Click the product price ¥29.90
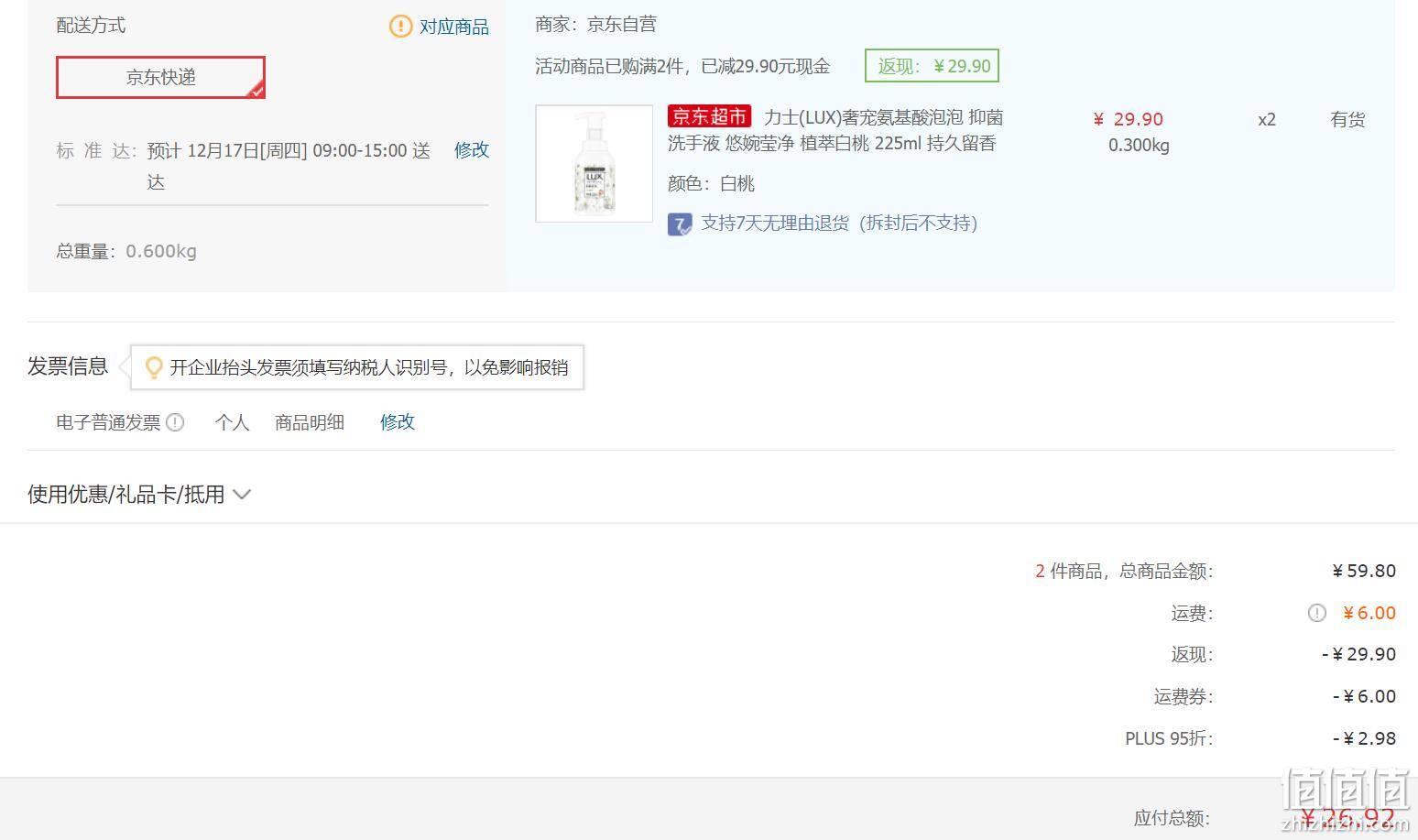 [x=1129, y=119]
